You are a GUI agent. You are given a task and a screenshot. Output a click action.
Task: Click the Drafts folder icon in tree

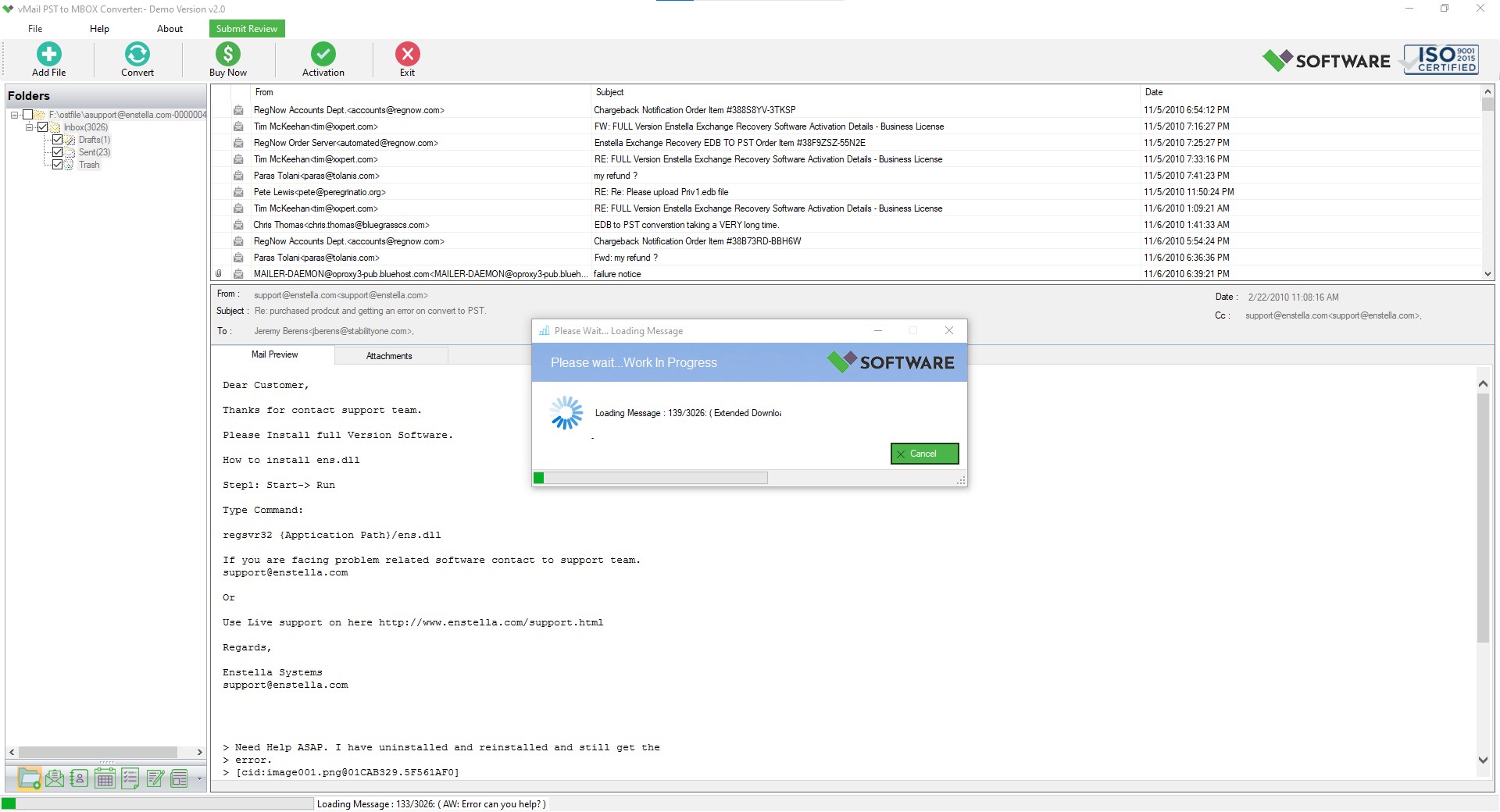click(70, 140)
